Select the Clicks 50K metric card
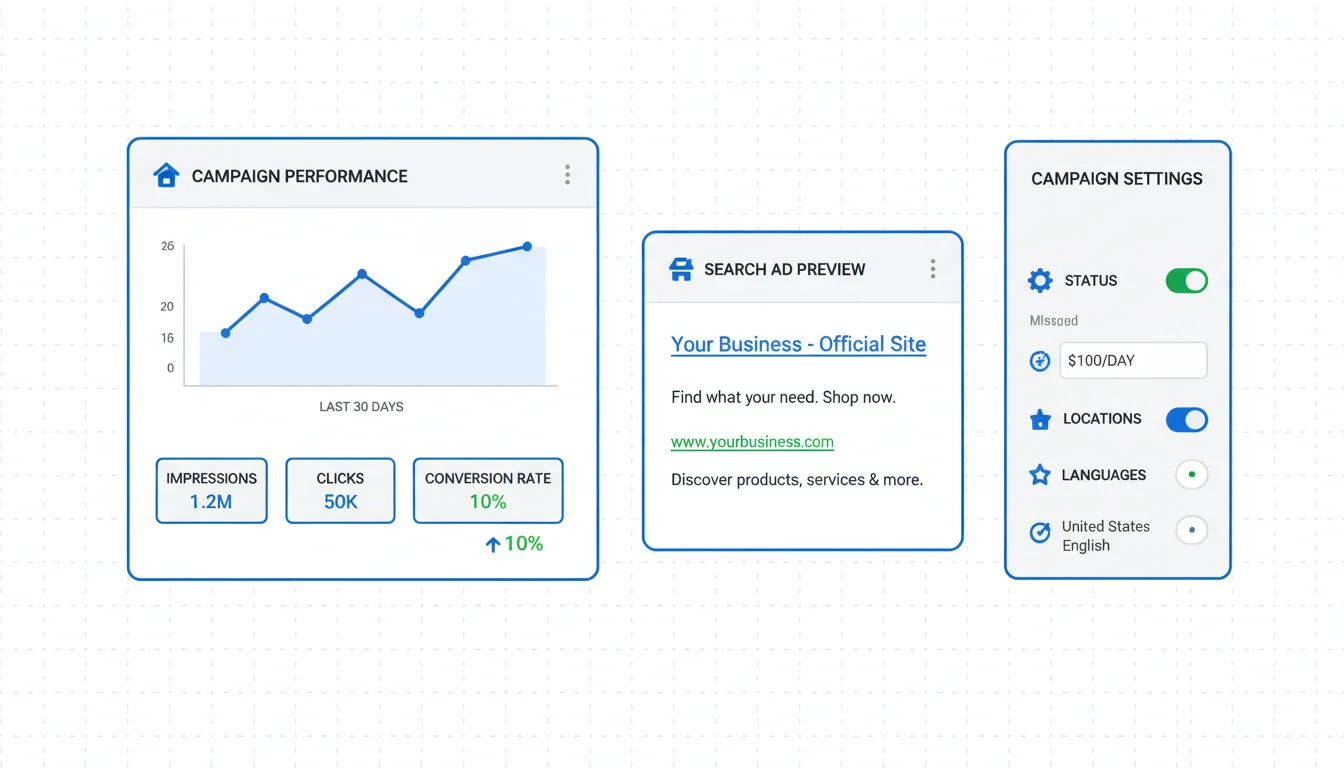The image size is (1344, 768). tap(340, 490)
